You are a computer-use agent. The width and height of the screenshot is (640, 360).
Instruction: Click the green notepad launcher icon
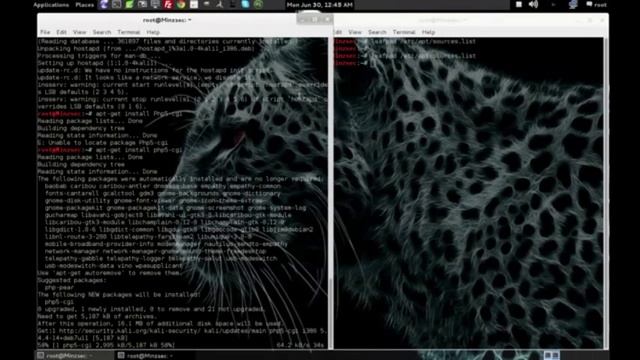pyautogui.click(x=129, y=4)
